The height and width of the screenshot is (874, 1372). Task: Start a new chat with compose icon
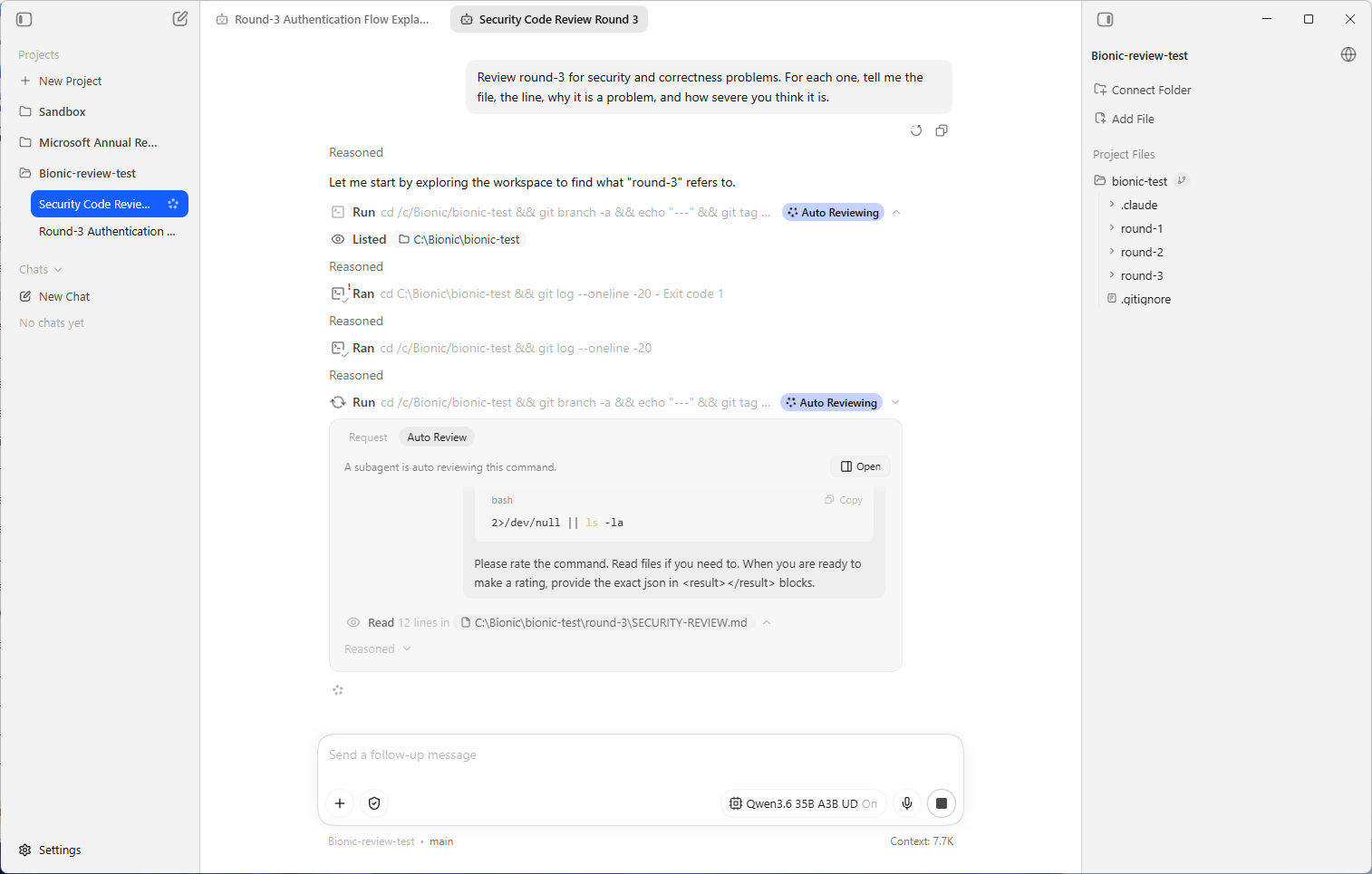tap(180, 19)
